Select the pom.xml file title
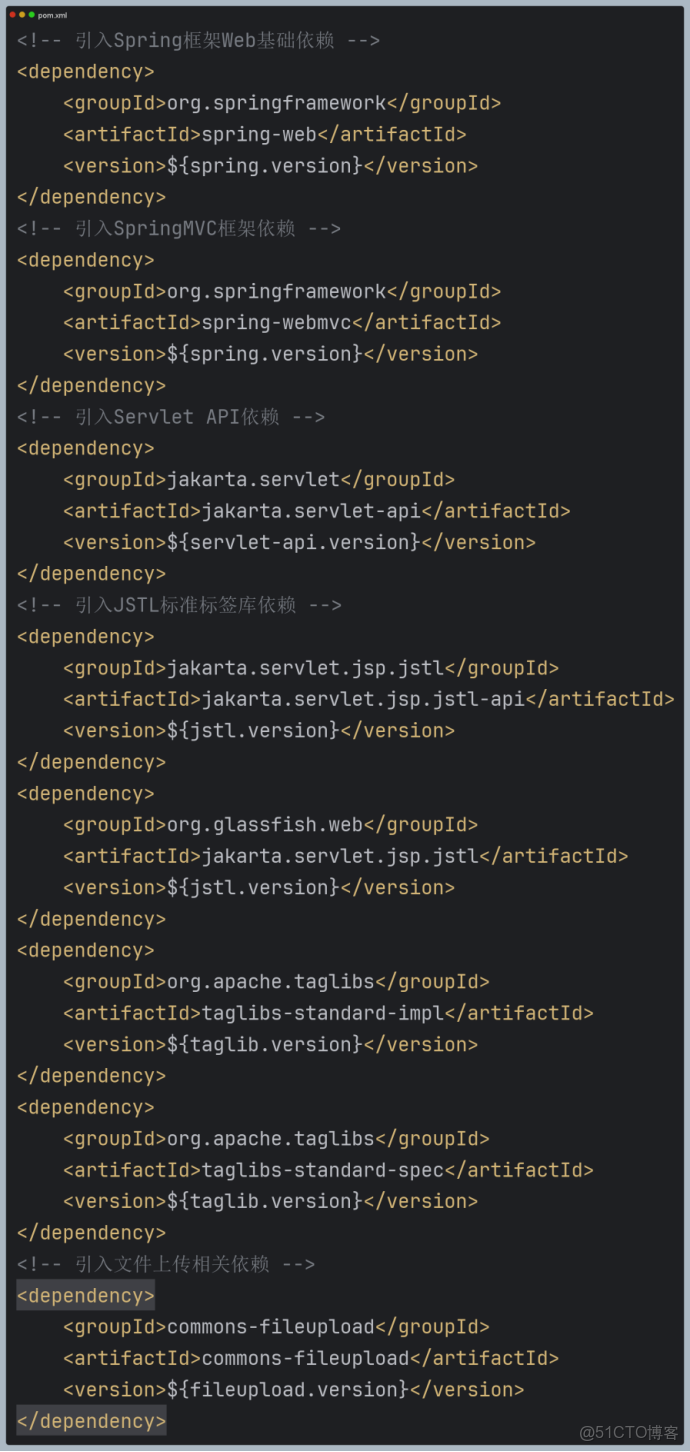Screen dimensions: 690x1452 tap(53, 15)
